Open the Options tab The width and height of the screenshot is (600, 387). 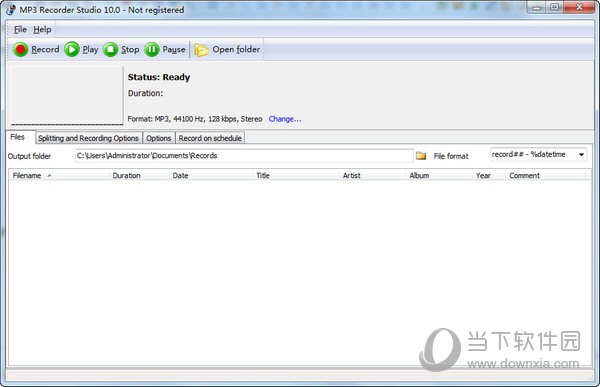pyautogui.click(x=158, y=138)
